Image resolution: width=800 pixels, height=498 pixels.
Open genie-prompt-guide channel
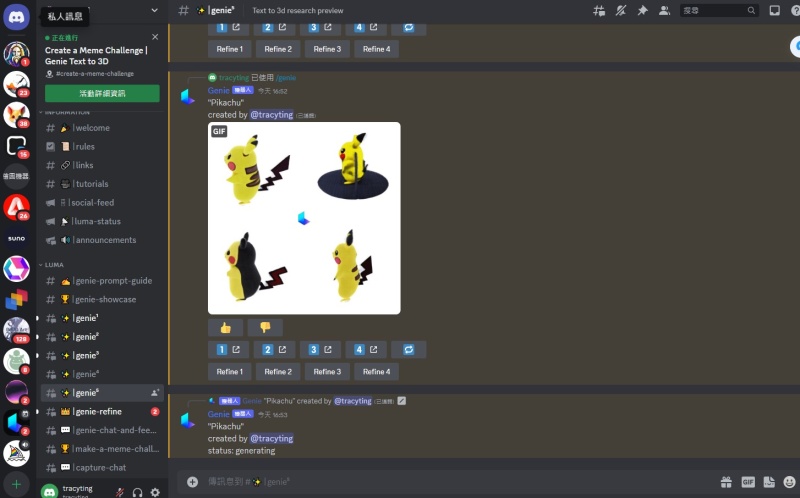pos(102,281)
